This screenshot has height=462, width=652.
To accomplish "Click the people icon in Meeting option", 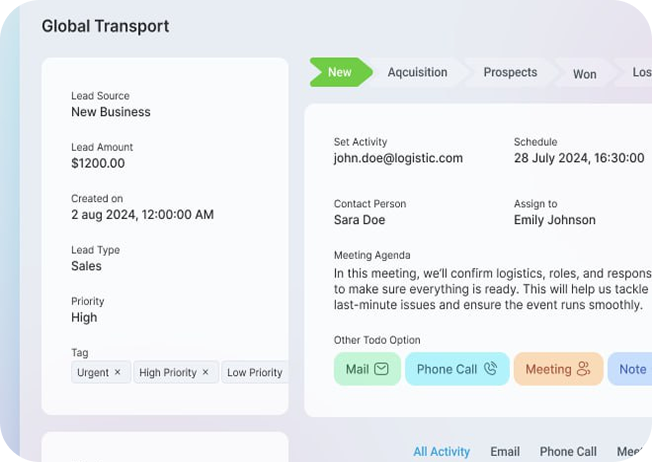I will 584,369.
